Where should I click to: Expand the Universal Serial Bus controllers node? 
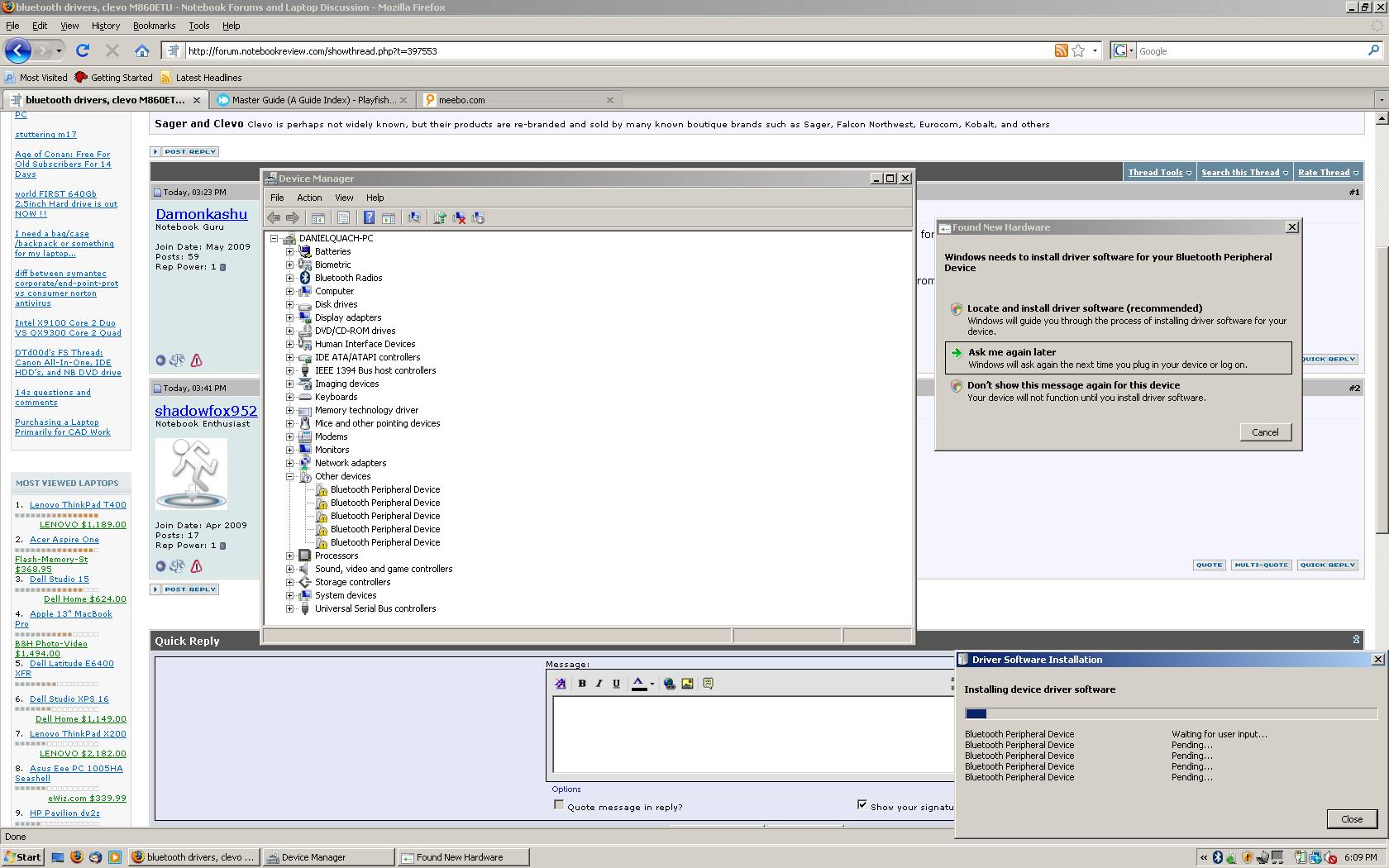click(289, 608)
